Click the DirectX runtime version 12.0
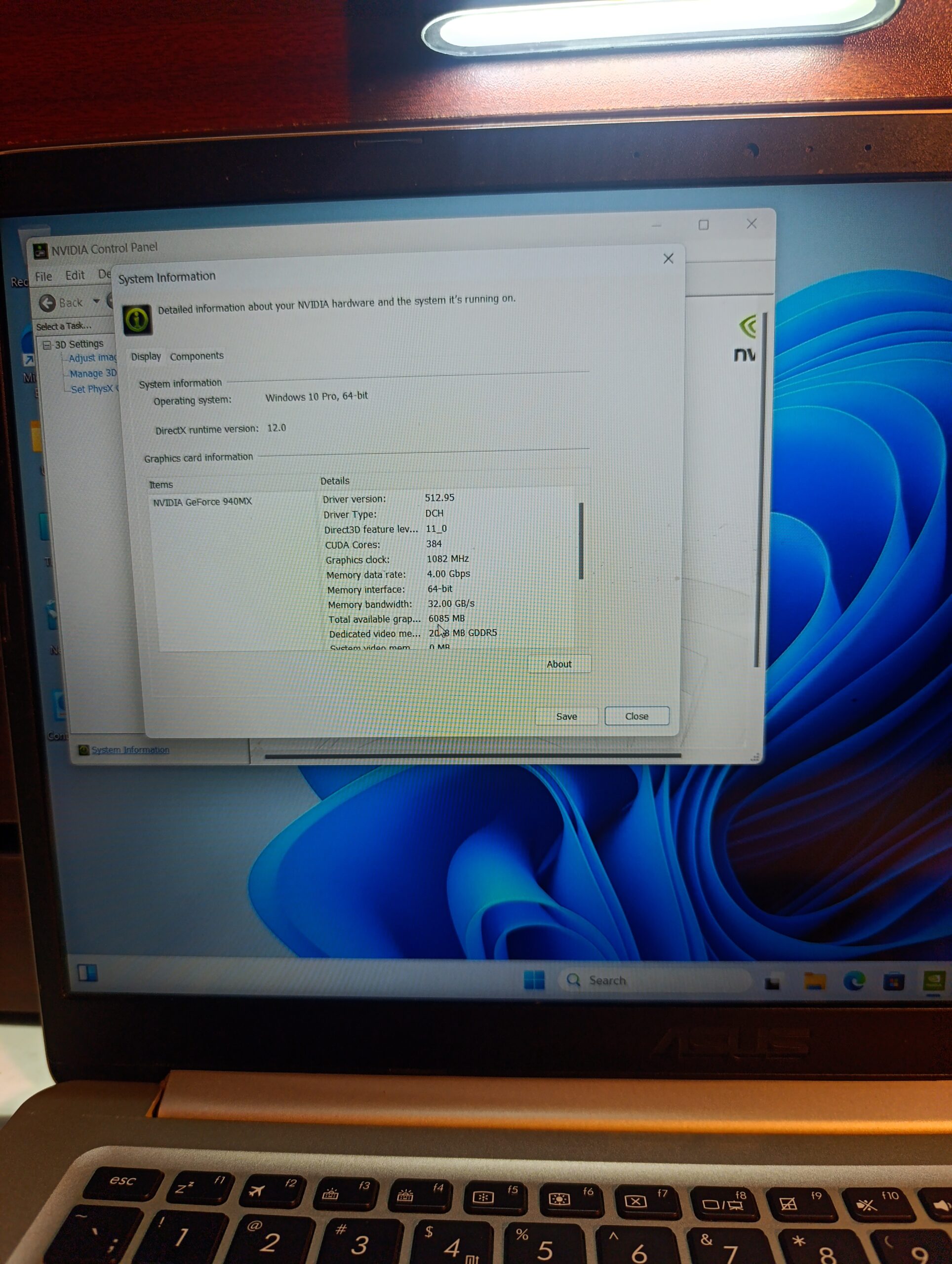This screenshot has width=952, height=1264. [277, 428]
